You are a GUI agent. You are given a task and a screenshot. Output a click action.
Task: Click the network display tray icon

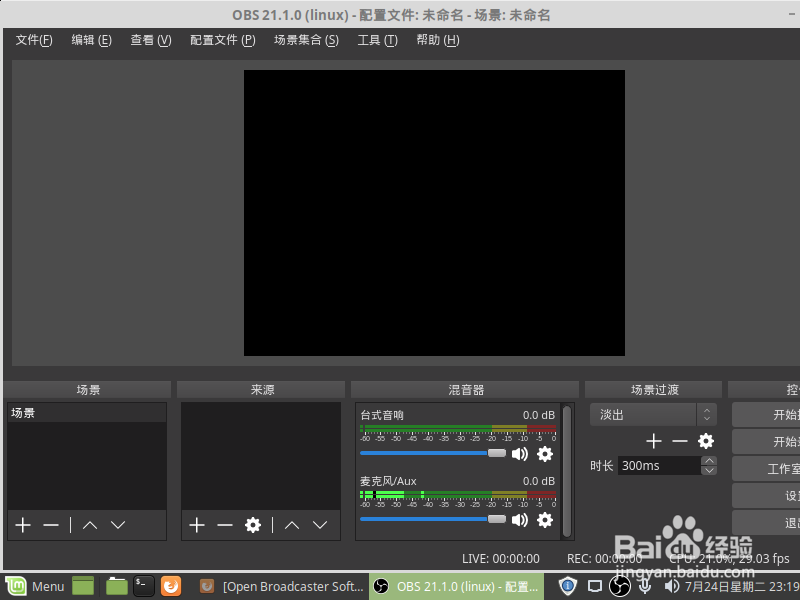click(x=595, y=586)
